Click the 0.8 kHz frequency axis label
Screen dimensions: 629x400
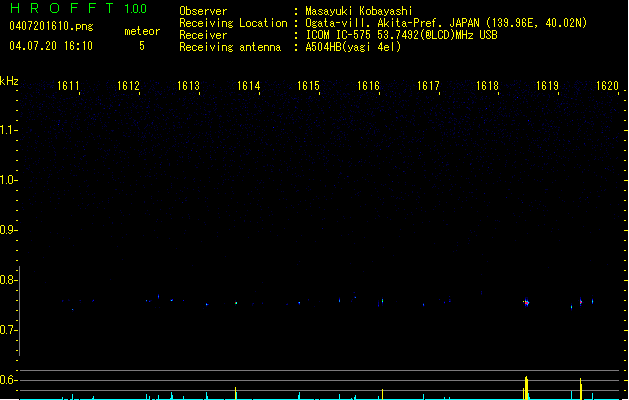tap(8, 280)
